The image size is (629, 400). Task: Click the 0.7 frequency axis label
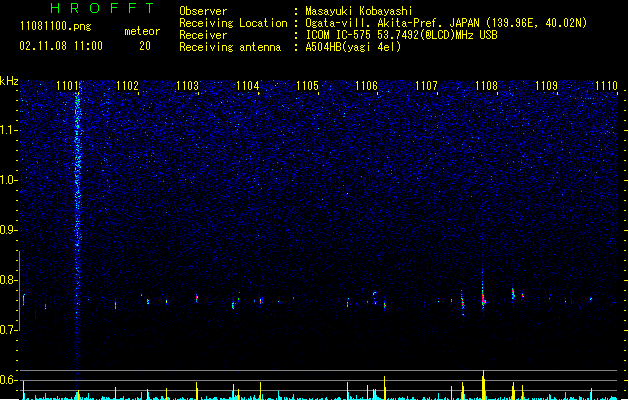click(8, 330)
